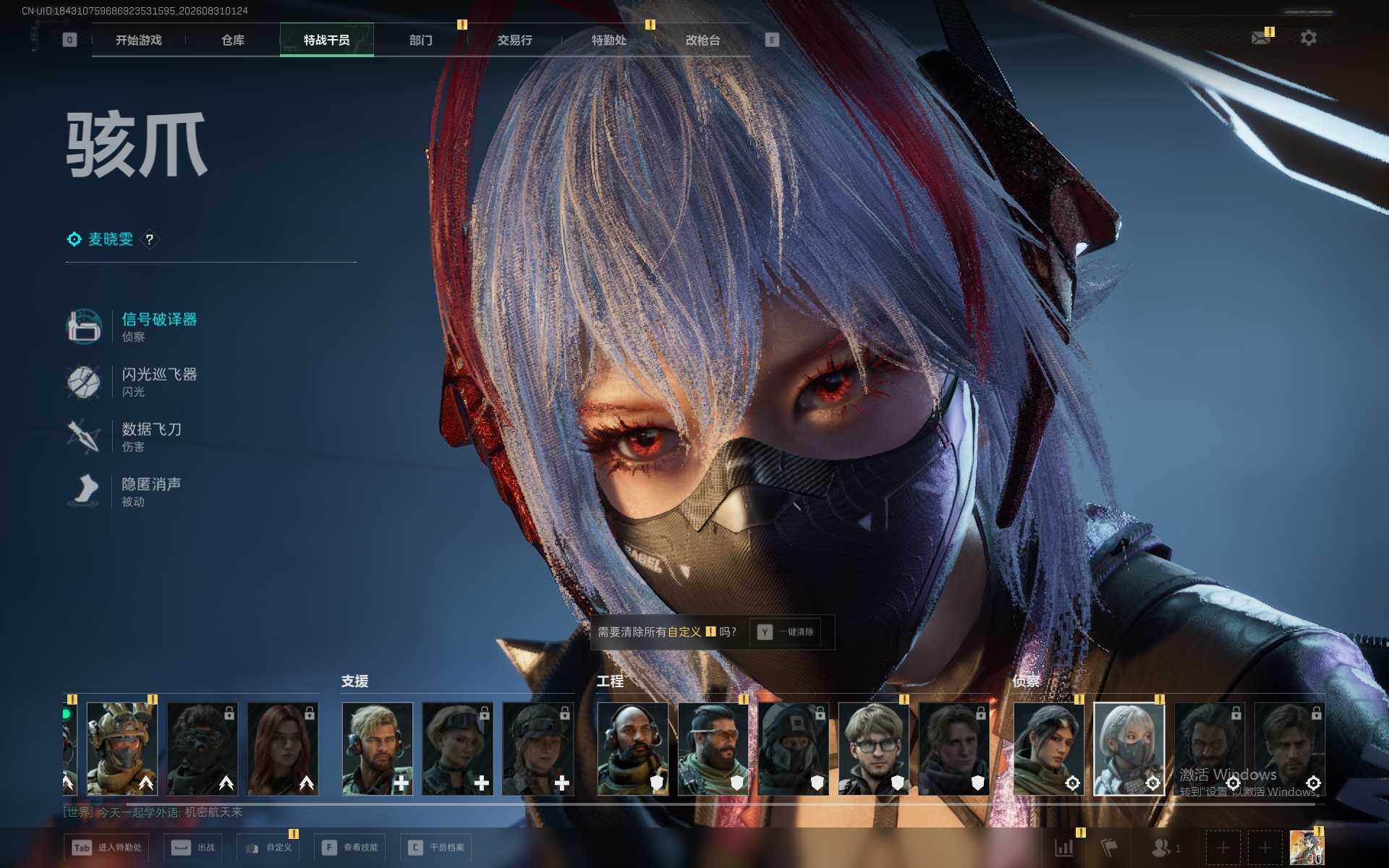Open the flag icon in bottom bar

[1109, 847]
